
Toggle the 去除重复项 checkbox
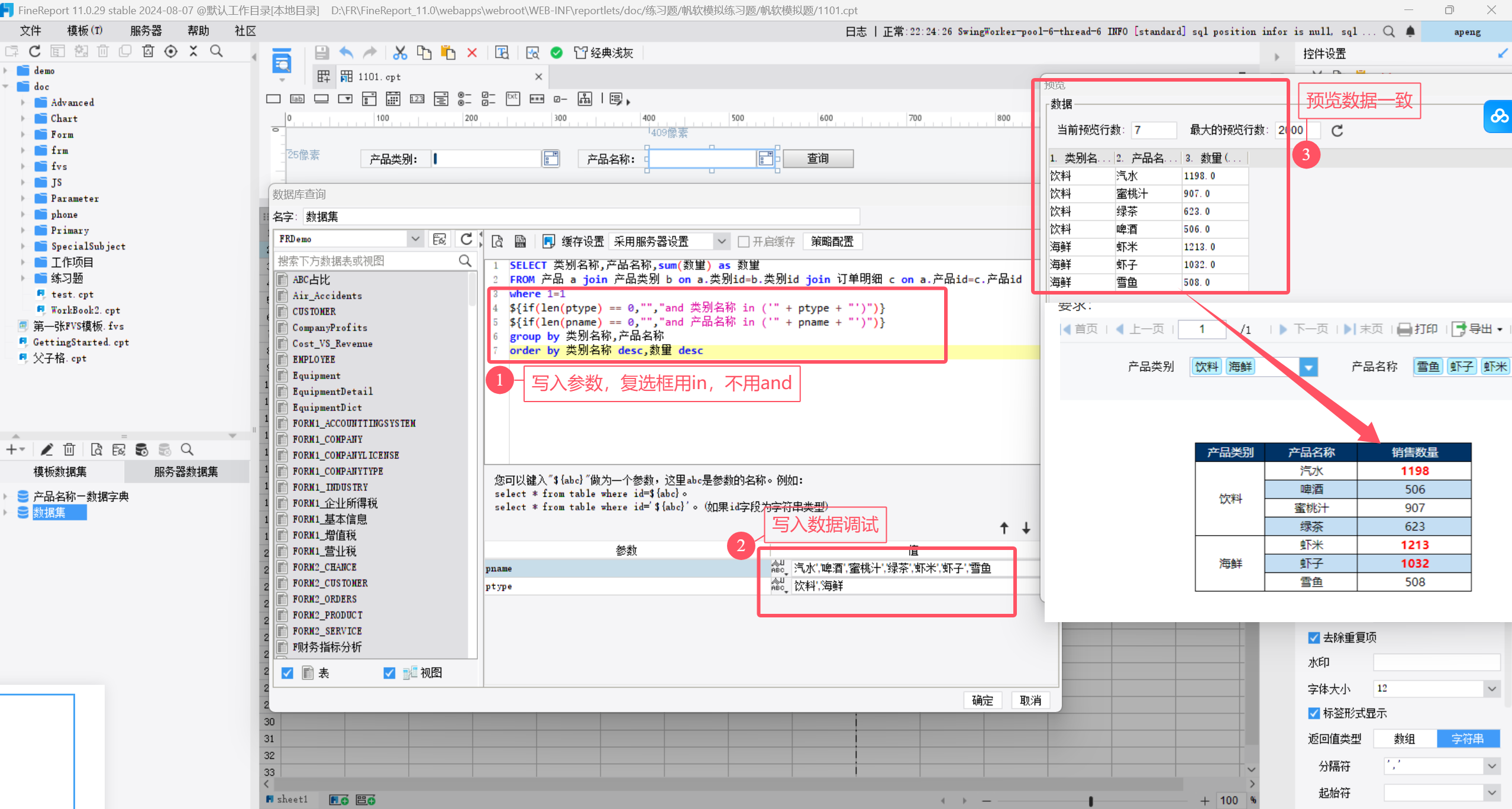click(x=1314, y=638)
